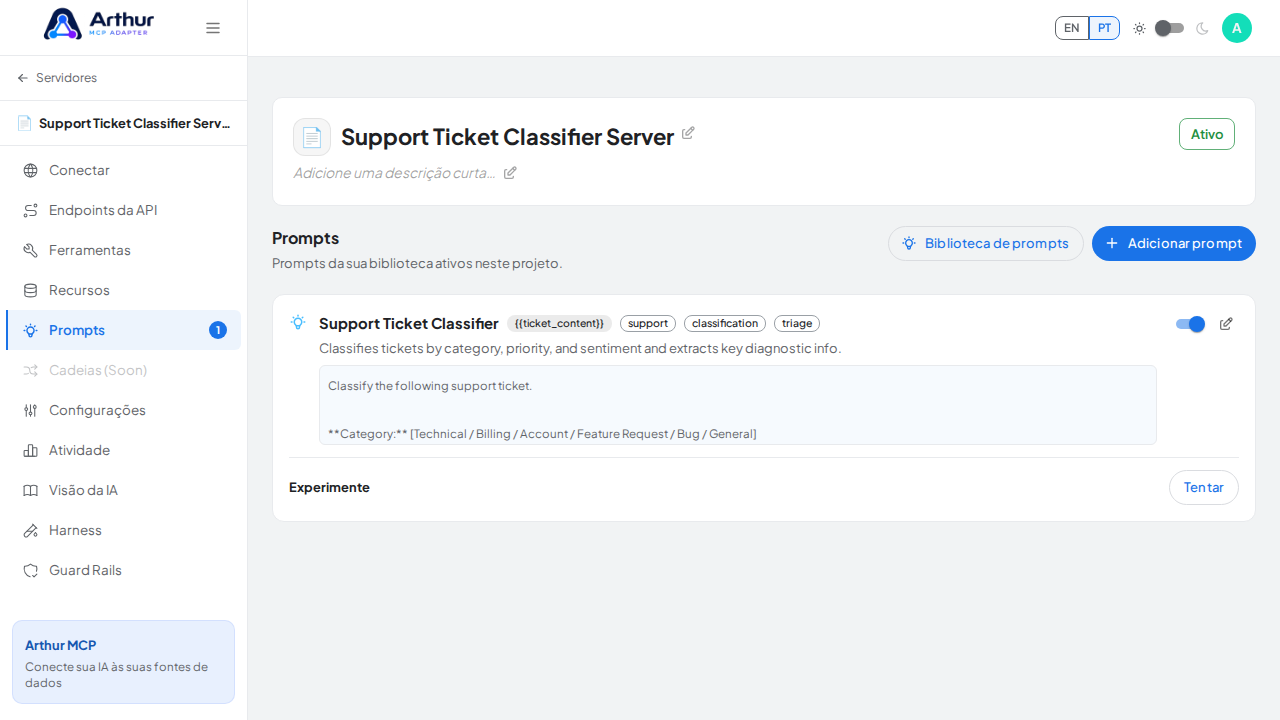The height and width of the screenshot is (720, 1280).
Task: Click the Guard Rails shield icon
Action: click(x=31, y=570)
